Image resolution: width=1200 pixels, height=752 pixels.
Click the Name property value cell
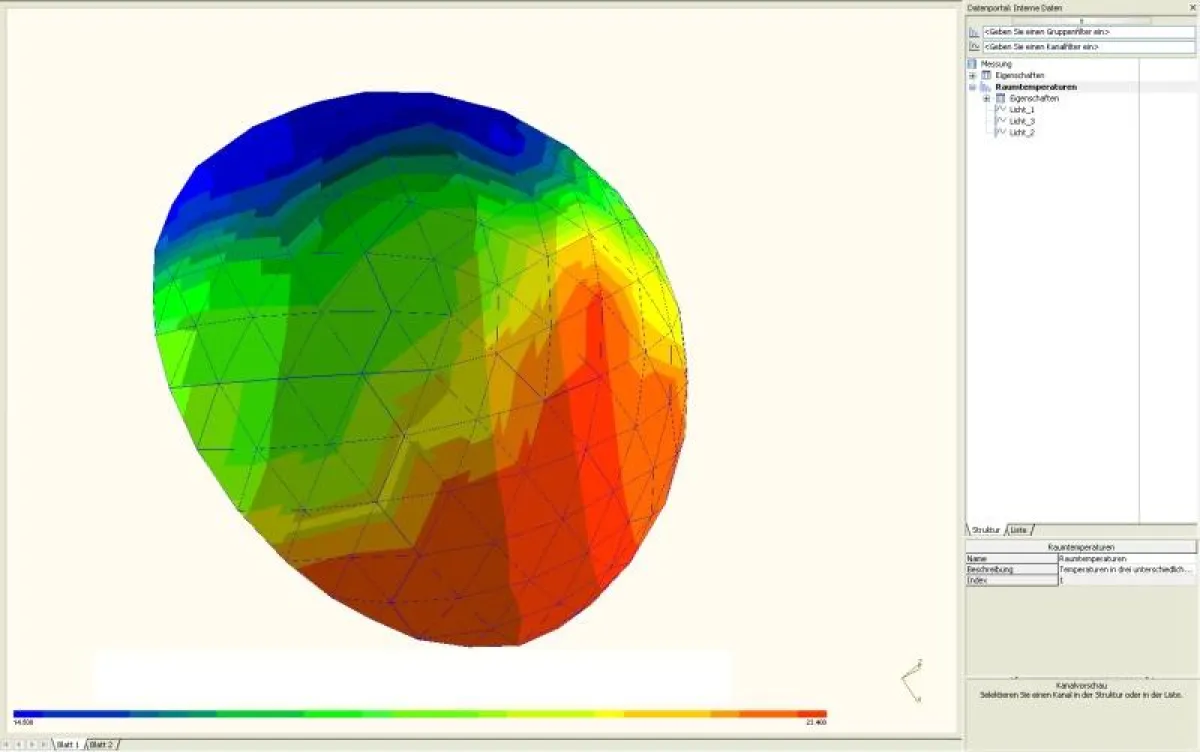(1127, 559)
